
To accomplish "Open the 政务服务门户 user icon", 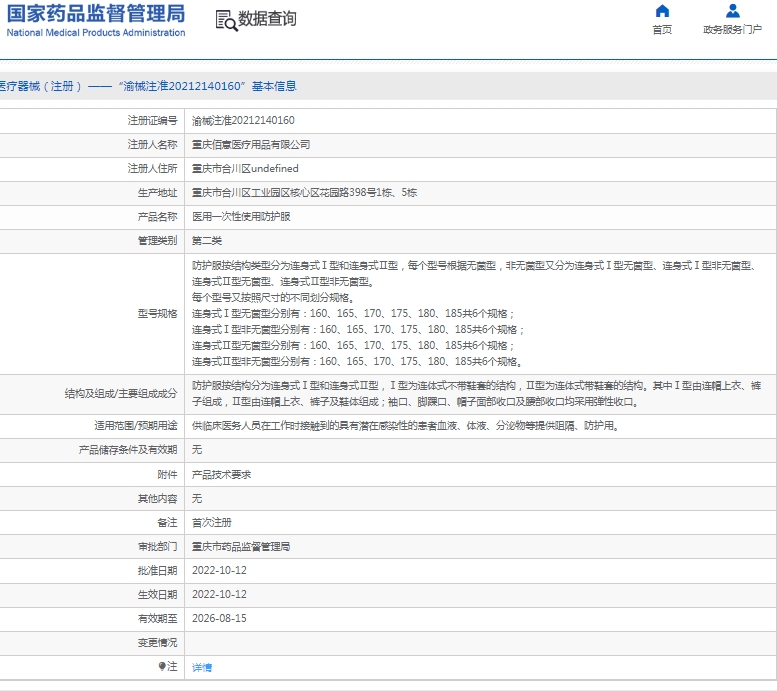I will pos(732,11).
